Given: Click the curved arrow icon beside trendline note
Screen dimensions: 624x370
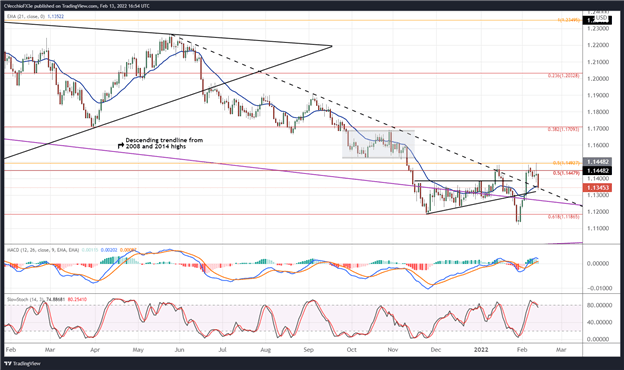Looking at the screenshot, I should coord(121,146).
